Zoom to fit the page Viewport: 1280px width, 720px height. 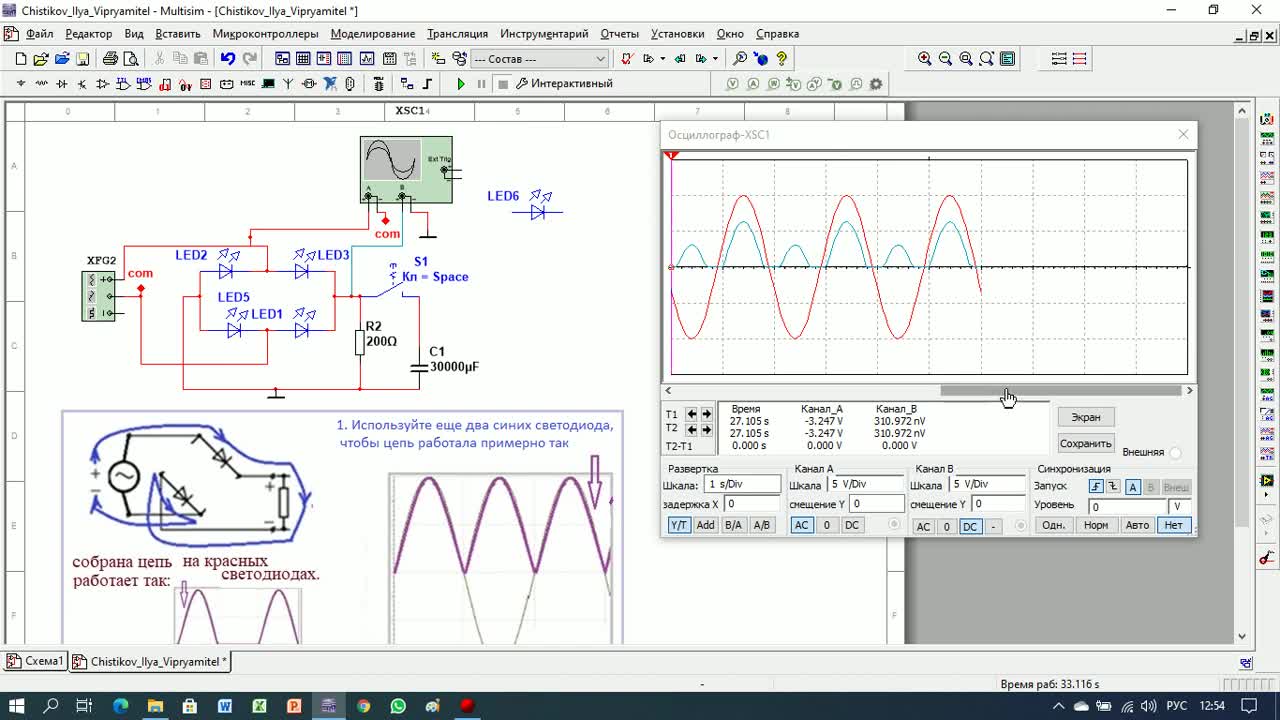click(x=986, y=58)
